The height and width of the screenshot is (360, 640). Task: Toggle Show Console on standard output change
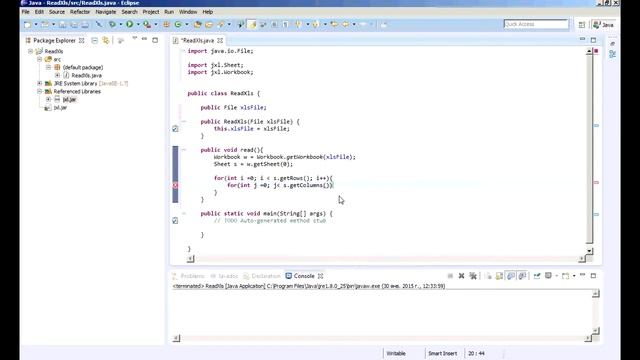(511, 276)
